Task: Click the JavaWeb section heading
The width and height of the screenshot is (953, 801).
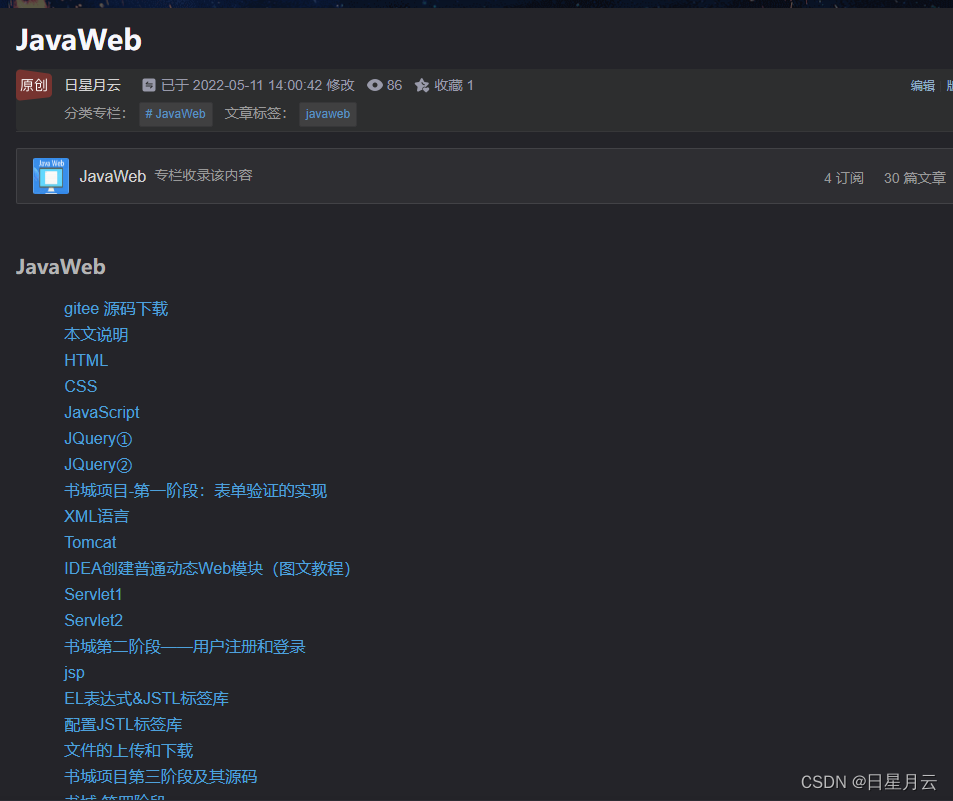Action: 61,267
